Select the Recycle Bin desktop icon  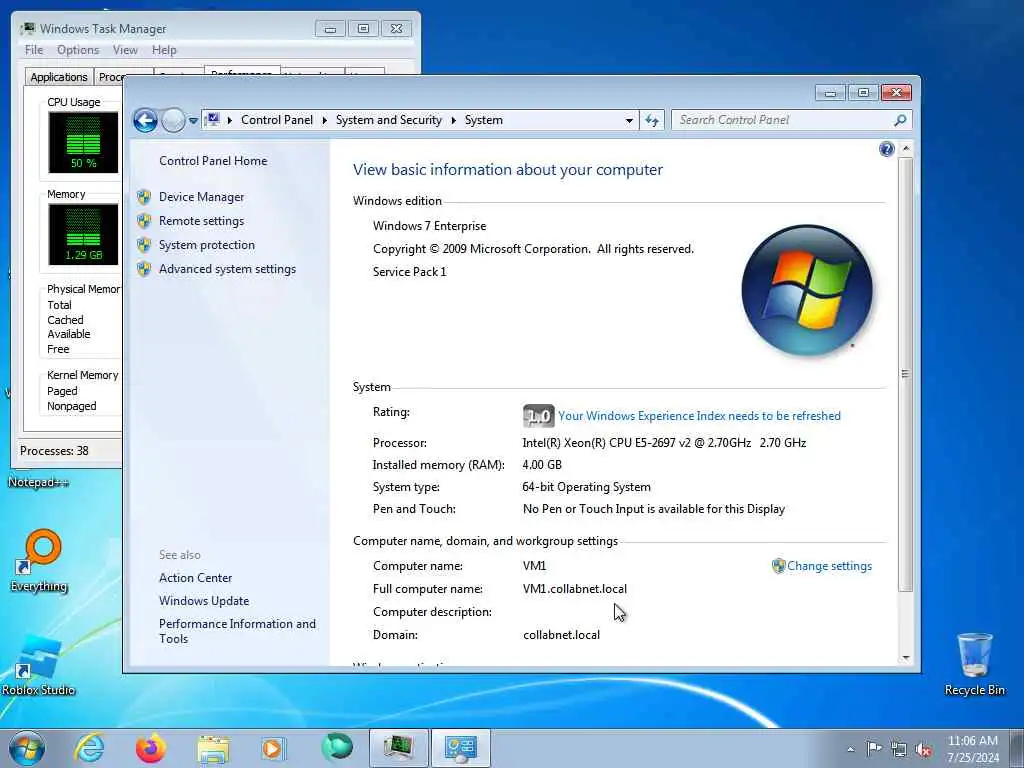[974, 664]
